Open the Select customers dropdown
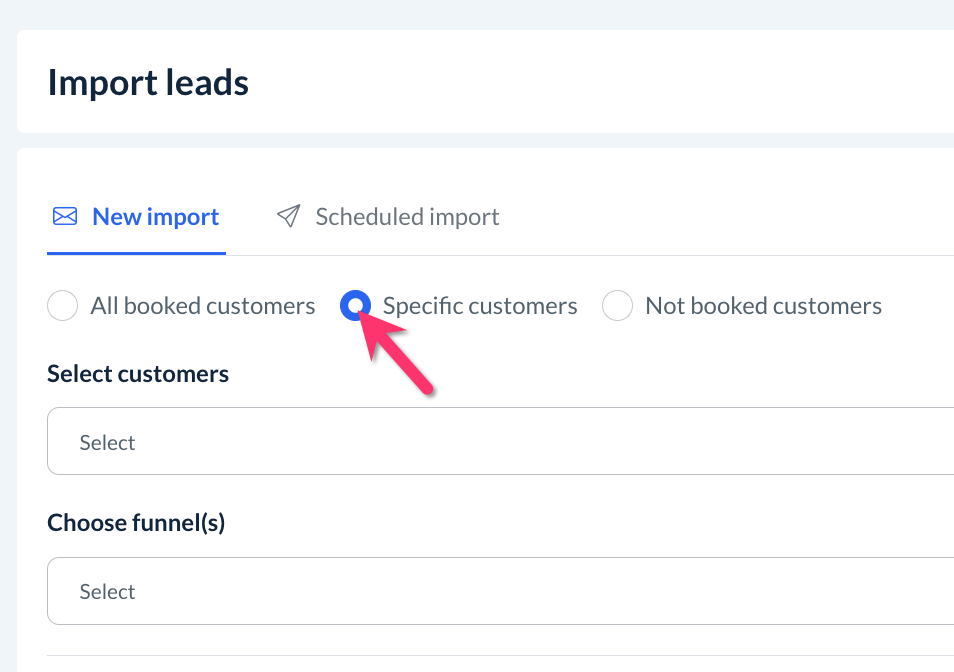954x672 pixels. (x=500, y=441)
